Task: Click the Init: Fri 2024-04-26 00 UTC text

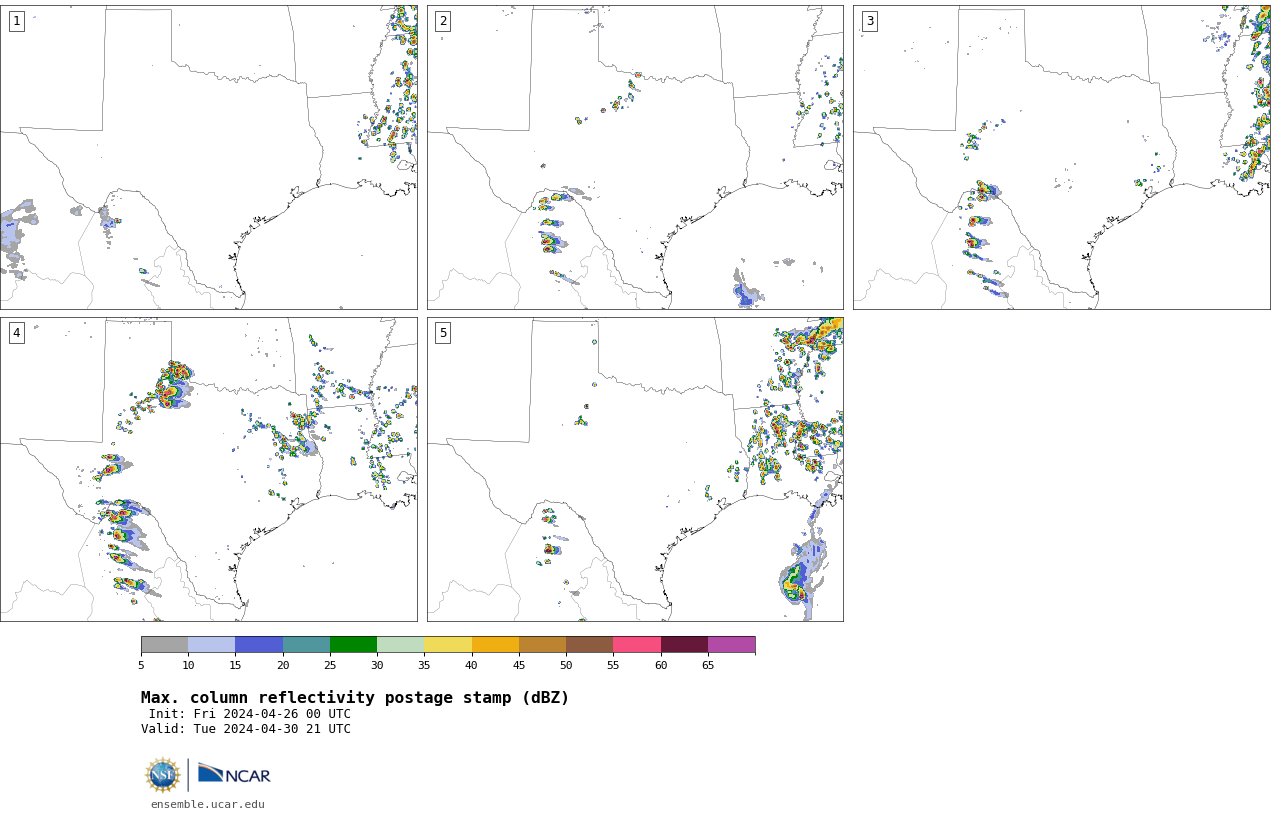Action: pos(250,714)
